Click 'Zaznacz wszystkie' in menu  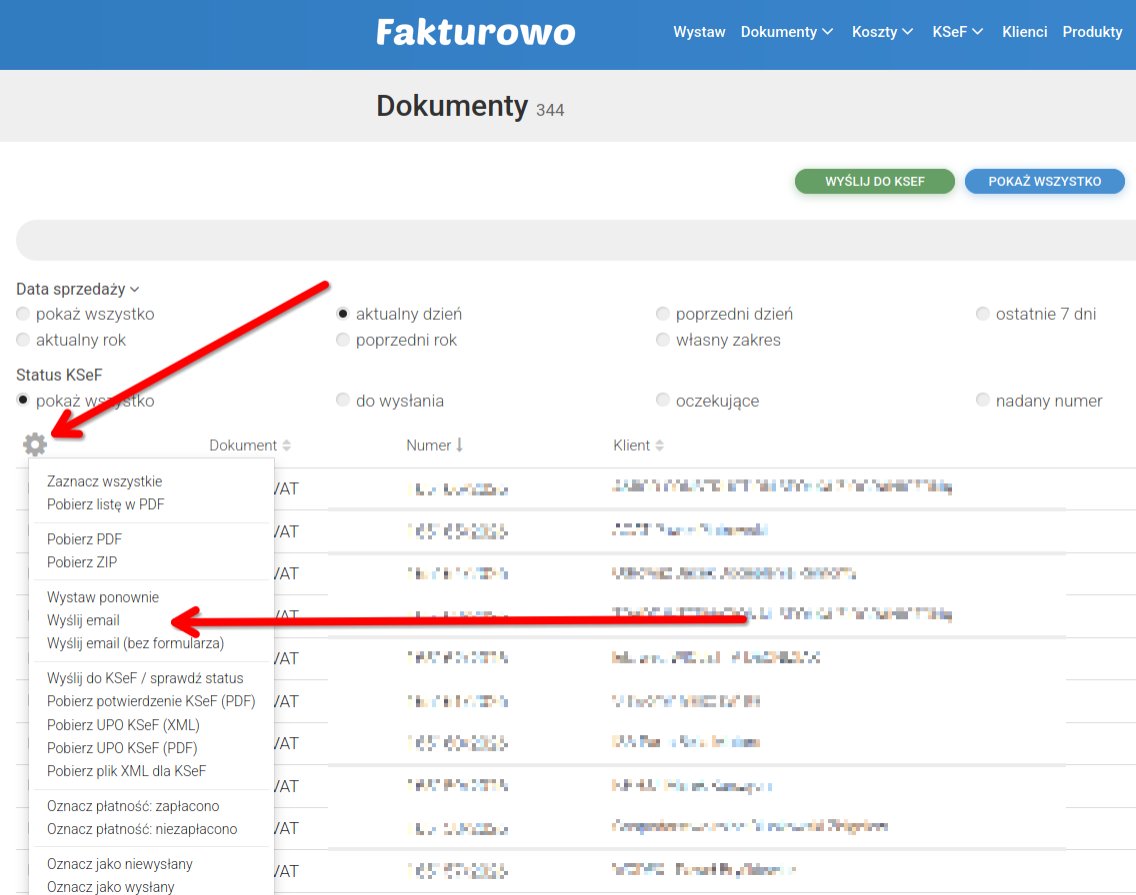[104, 481]
